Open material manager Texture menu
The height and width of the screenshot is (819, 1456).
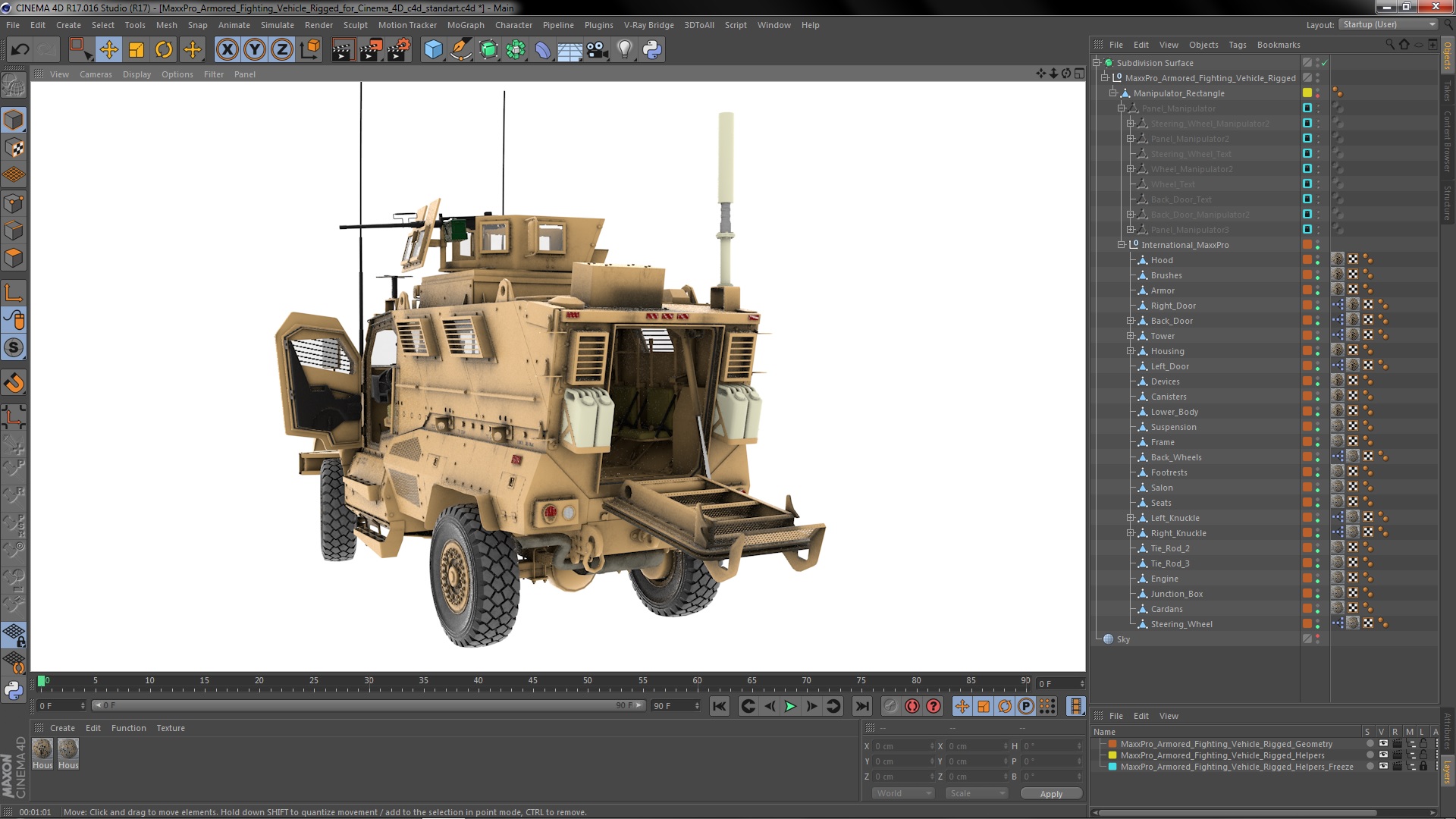(171, 728)
